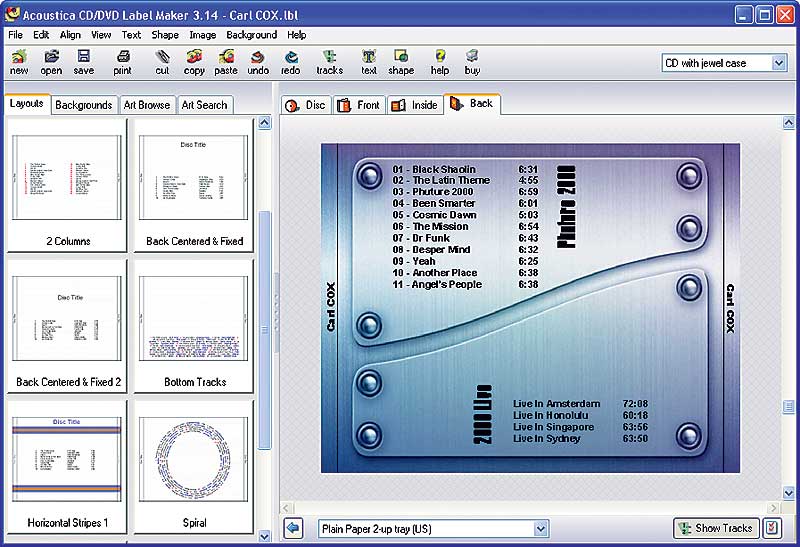Choose the 2 Columns layout thumbnail
The image size is (800, 547).
point(67,185)
